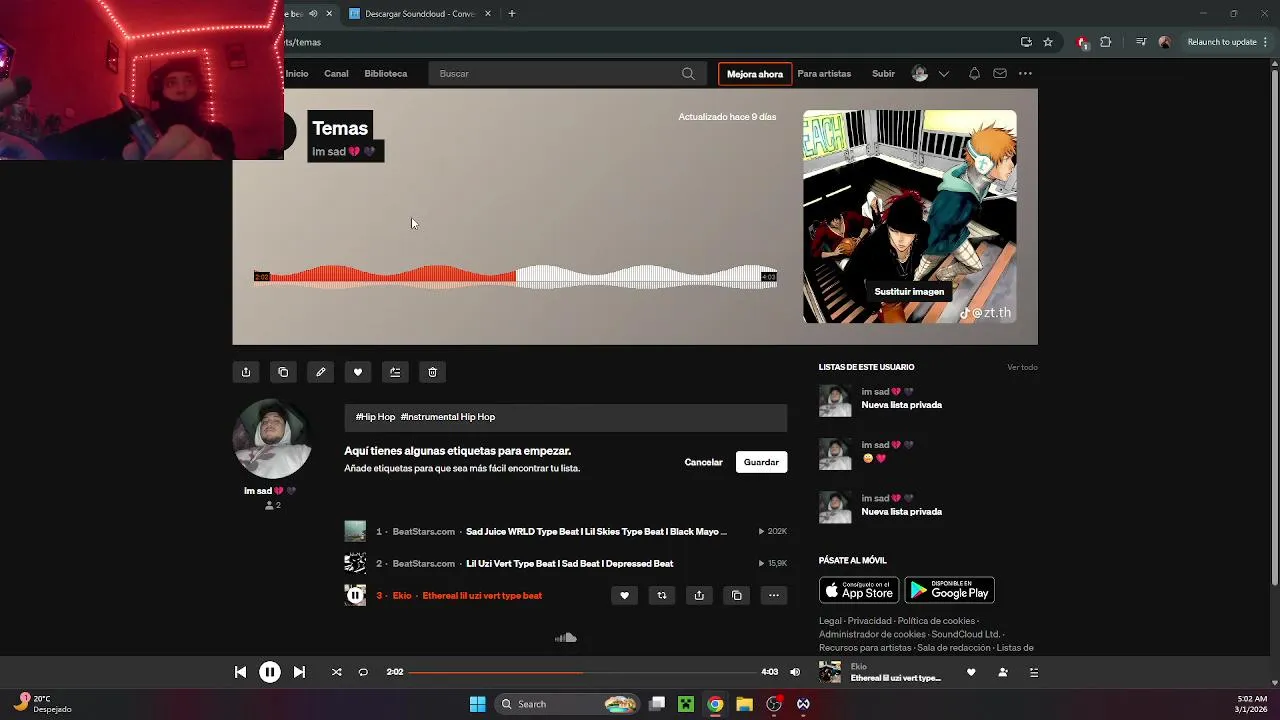
Task: Open the messages envelope
Action: [1000, 74]
